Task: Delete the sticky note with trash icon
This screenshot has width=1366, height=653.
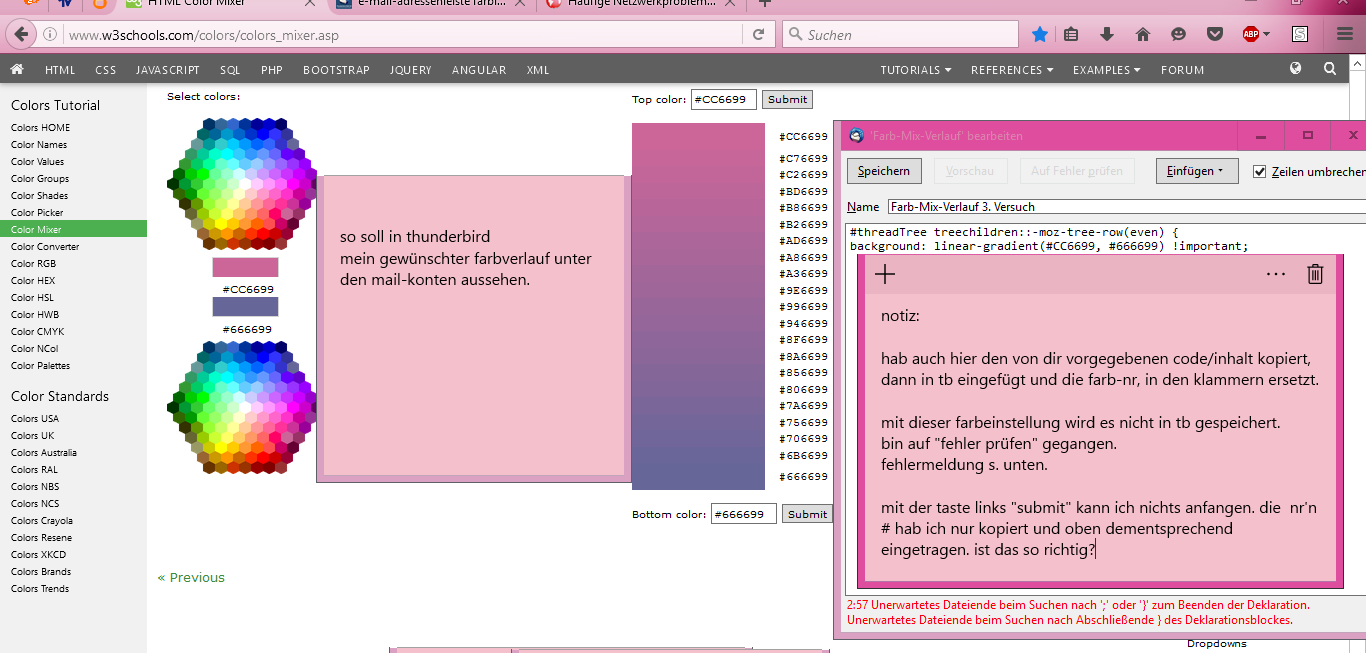Action: [x=1315, y=274]
